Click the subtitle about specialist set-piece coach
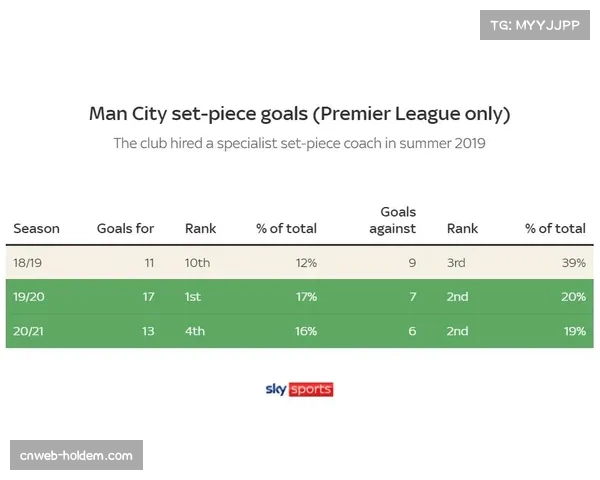600x480 pixels. point(299,143)
